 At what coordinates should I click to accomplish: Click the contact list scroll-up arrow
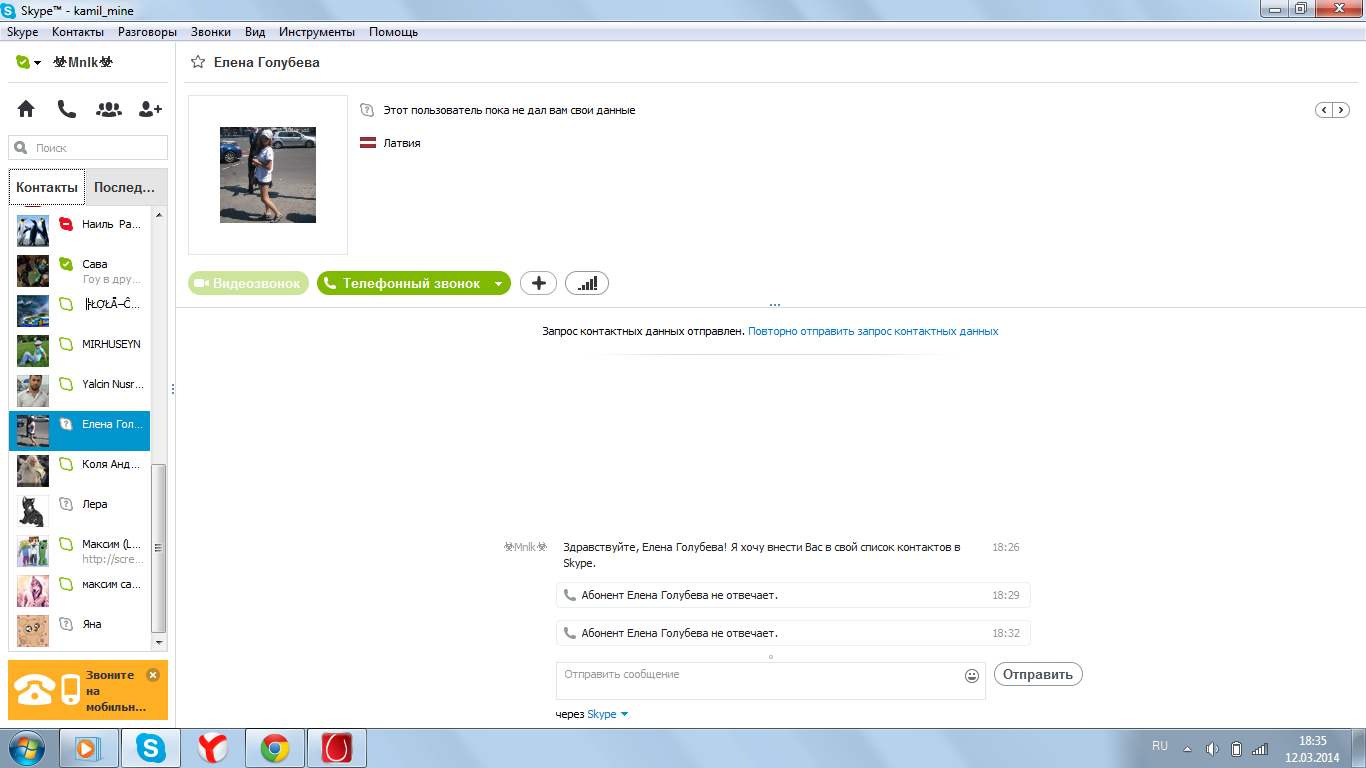(159, 214)
